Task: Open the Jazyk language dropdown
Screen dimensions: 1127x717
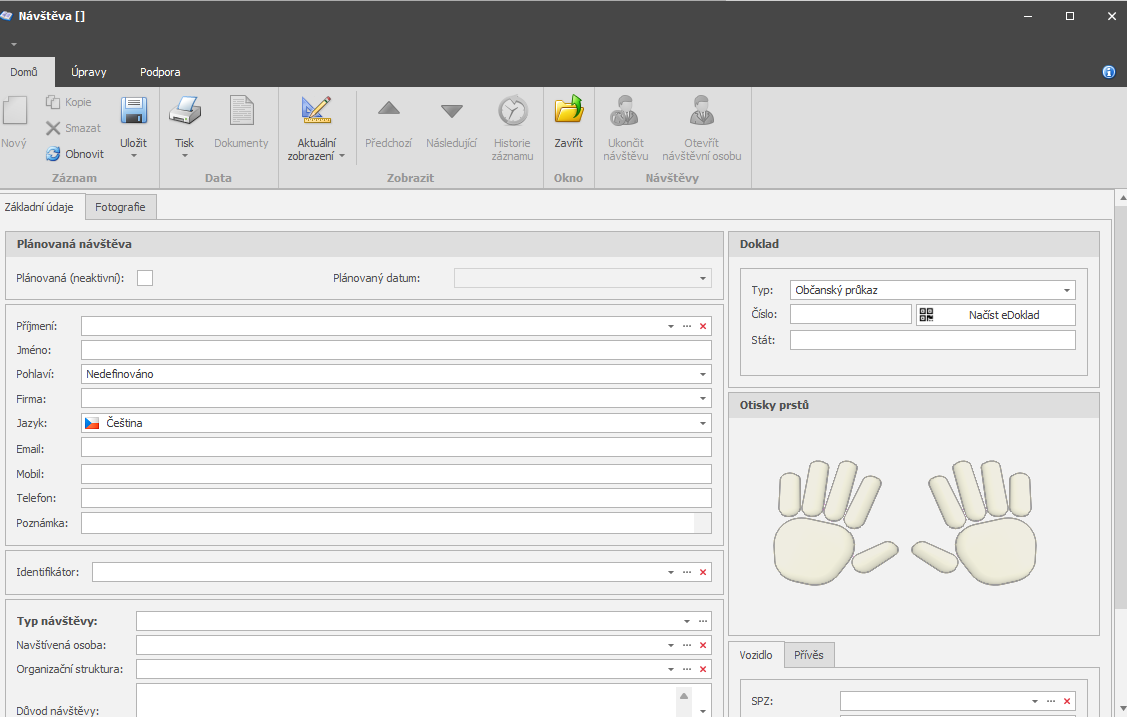Action: tap(703, 424)
